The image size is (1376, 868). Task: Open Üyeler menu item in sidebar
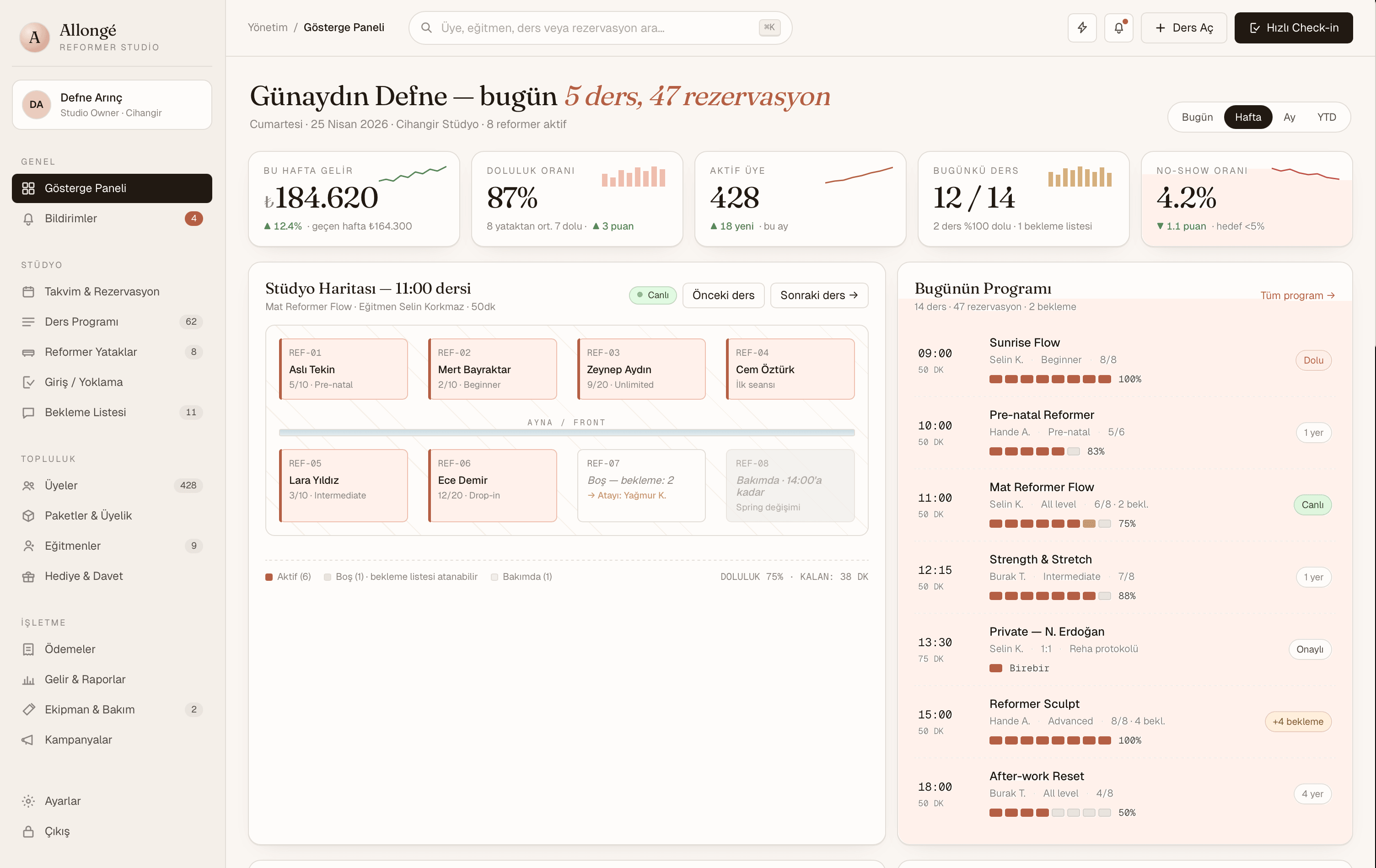(61, 485)
